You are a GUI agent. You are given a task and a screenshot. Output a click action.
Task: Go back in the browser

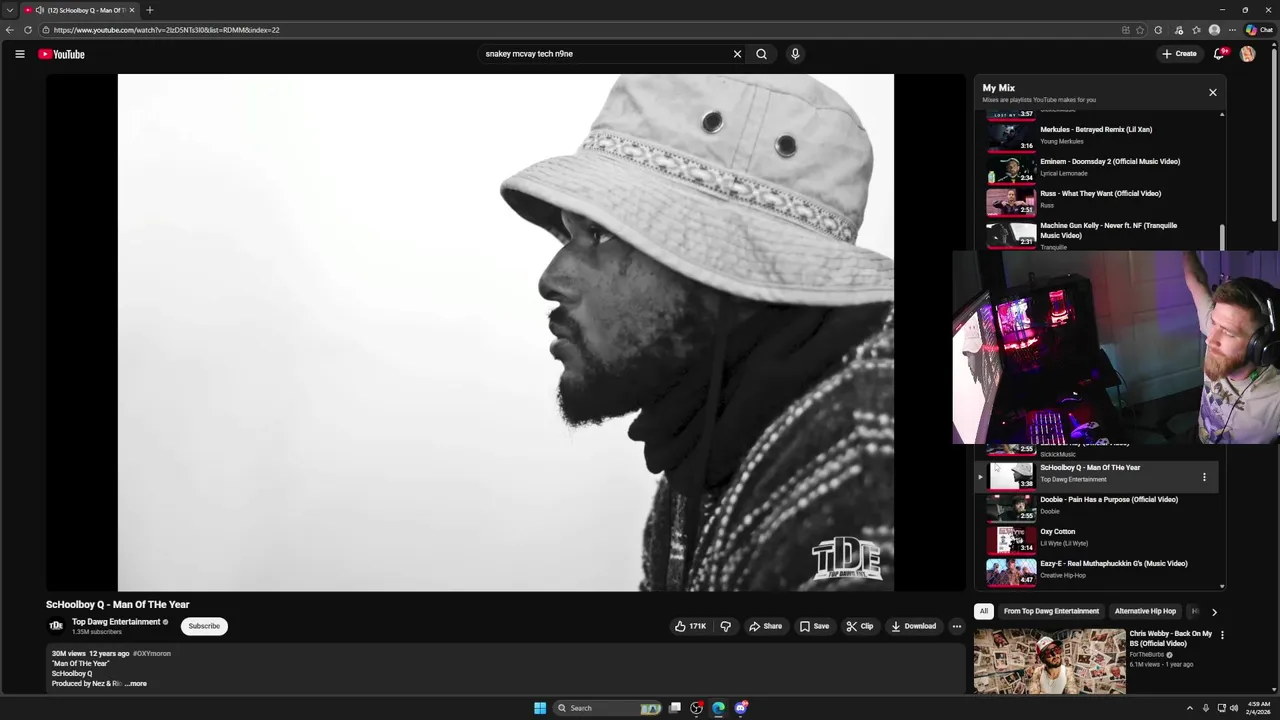(x=10, y=30)
